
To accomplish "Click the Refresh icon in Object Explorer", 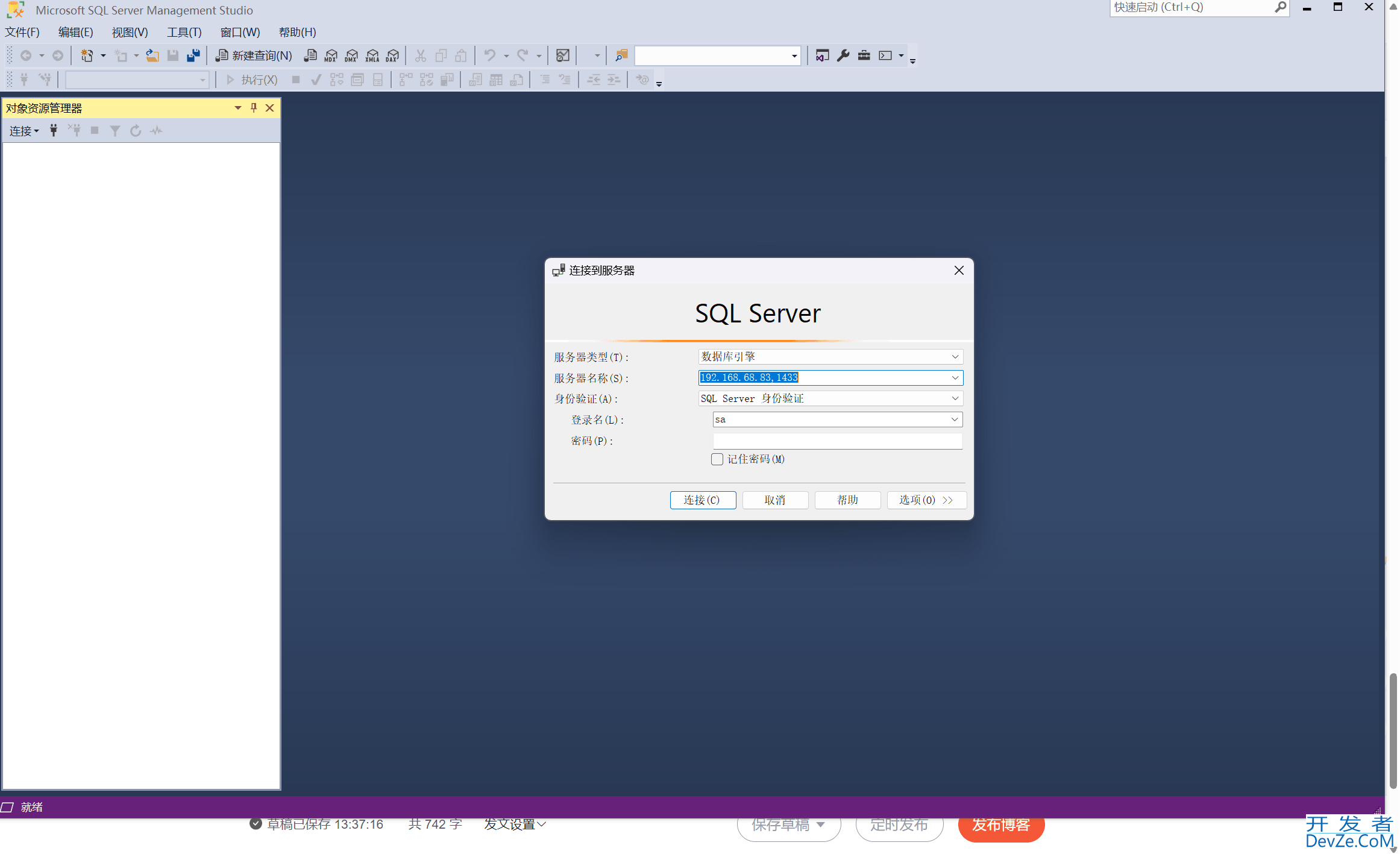I will (x=136, y=130).
